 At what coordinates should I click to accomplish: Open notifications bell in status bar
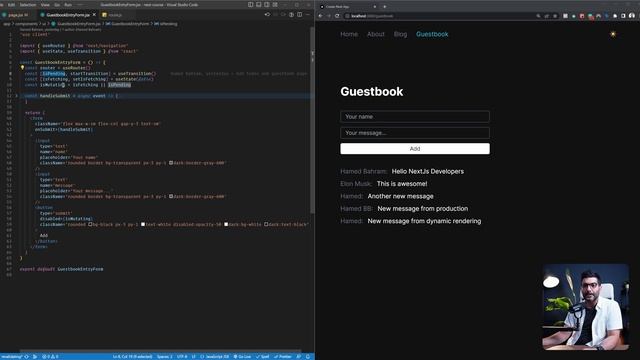click(308, 356)
